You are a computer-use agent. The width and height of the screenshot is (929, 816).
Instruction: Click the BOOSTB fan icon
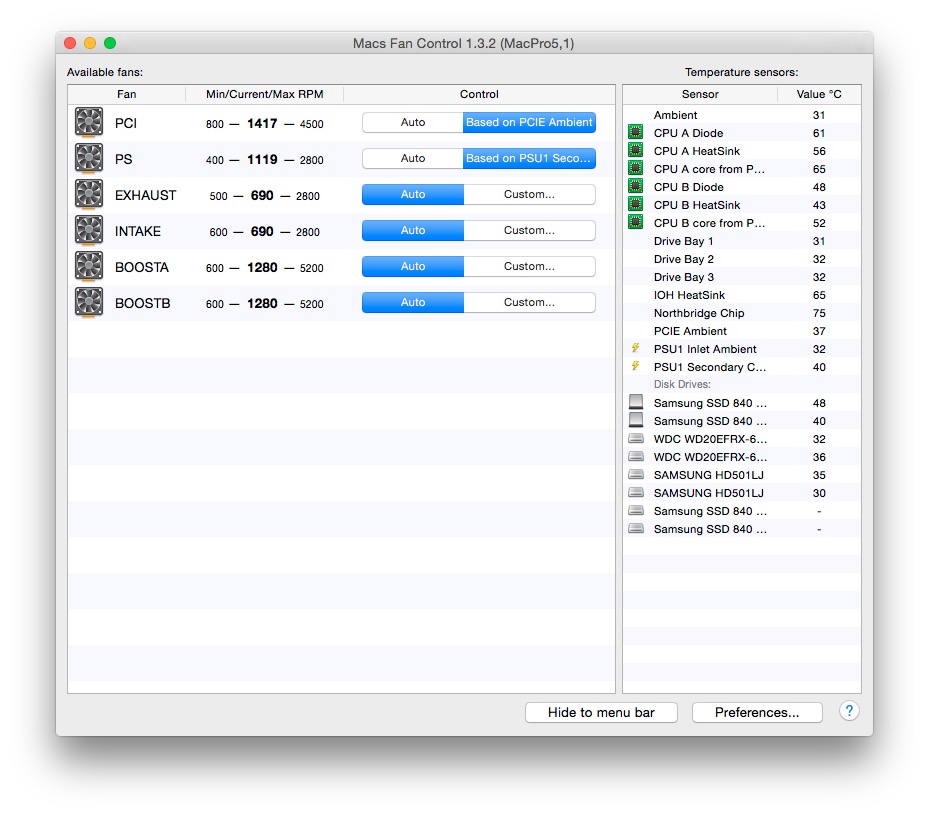tap(89, 303)
